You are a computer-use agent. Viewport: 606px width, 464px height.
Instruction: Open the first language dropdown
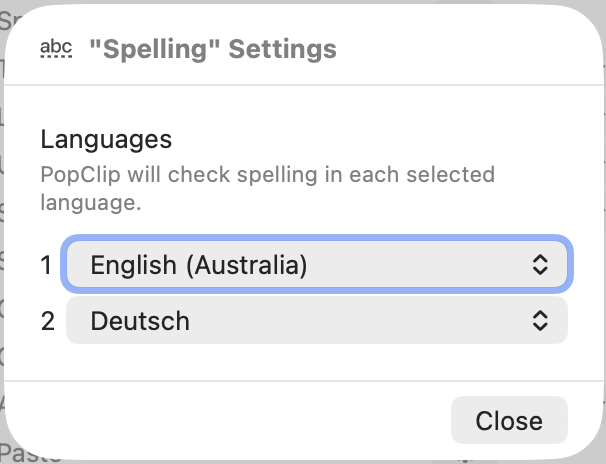point(316,265)
